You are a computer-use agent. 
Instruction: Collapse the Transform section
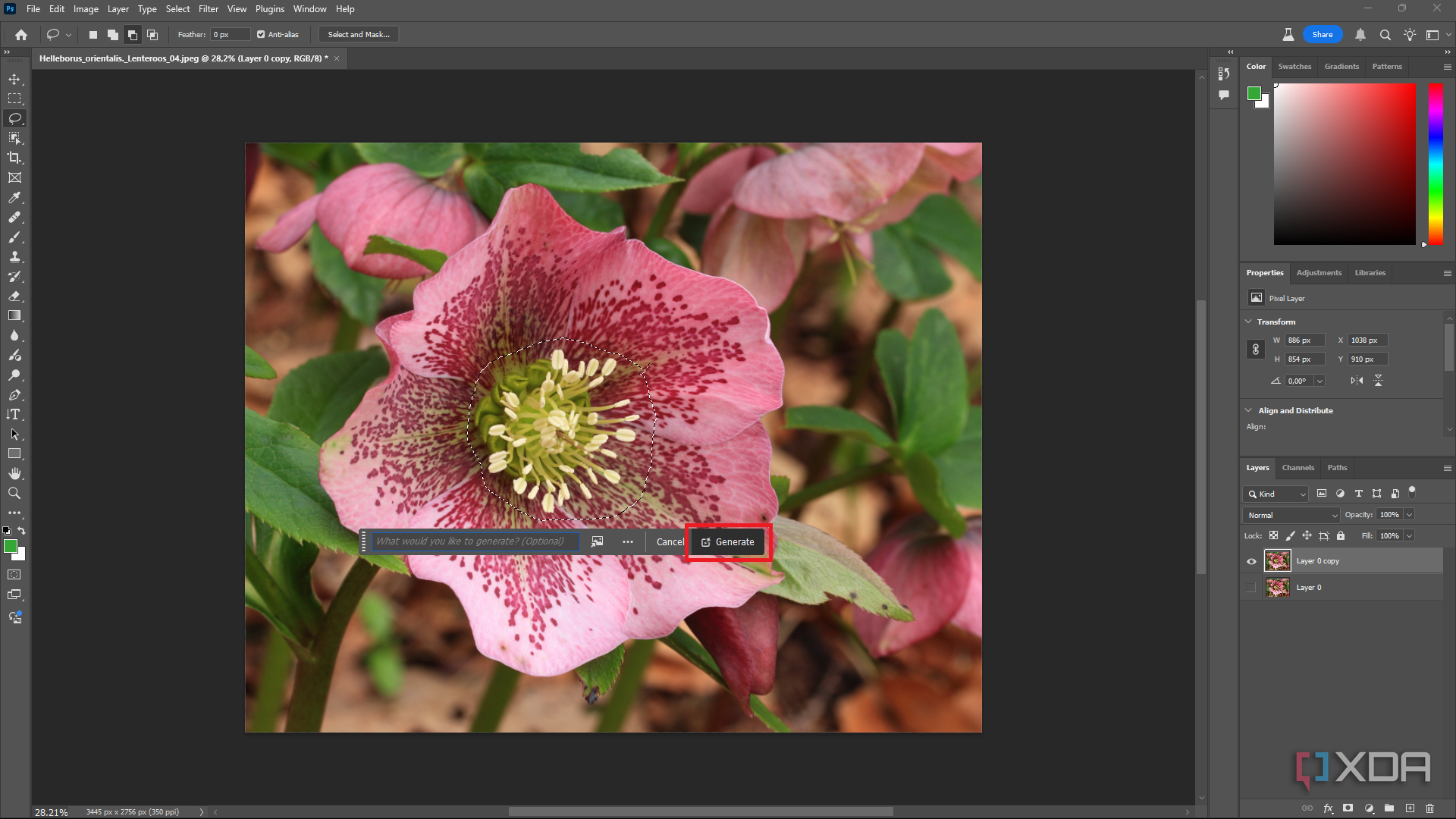[1249, 322]
